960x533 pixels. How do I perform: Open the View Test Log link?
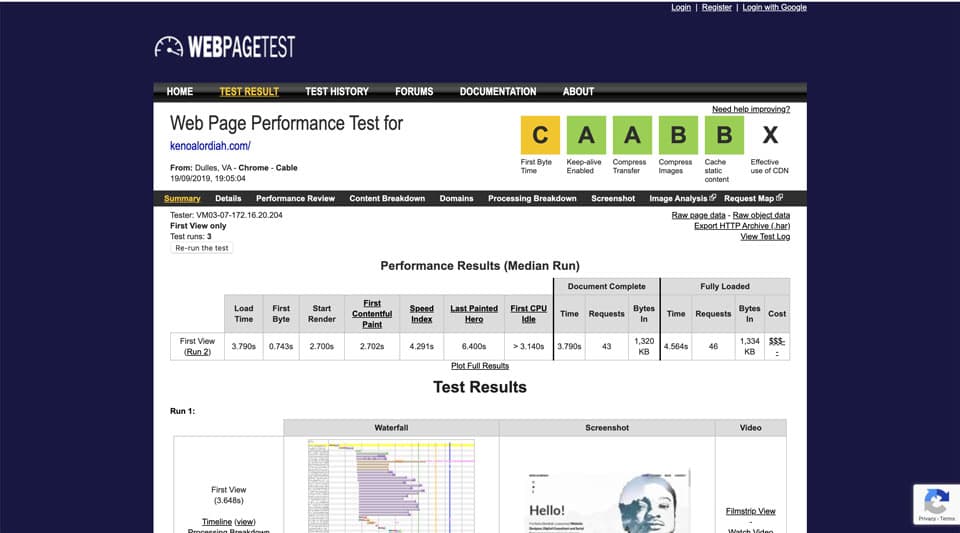[765, 237]
